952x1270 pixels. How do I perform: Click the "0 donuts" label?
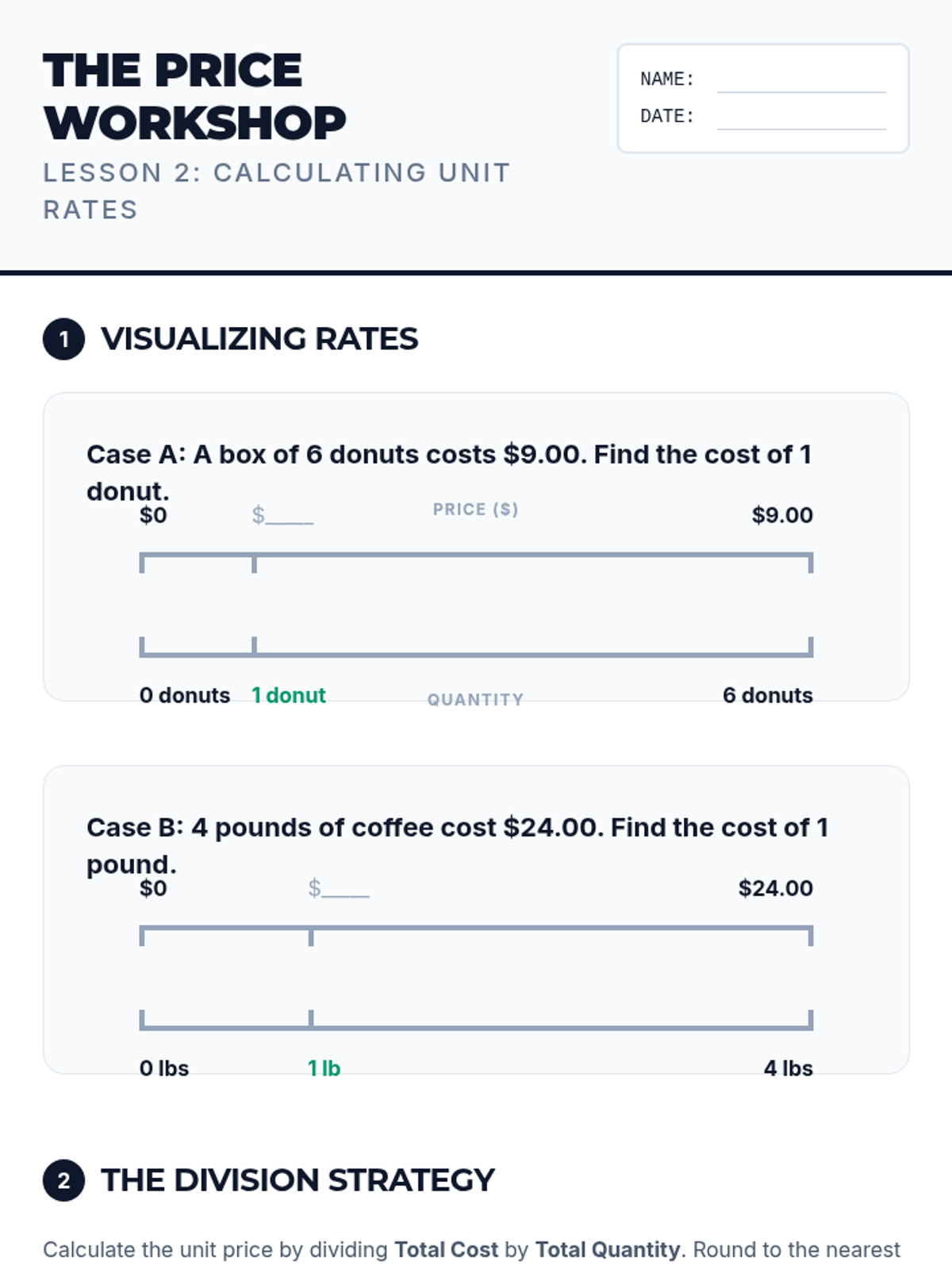click(185, 695)
